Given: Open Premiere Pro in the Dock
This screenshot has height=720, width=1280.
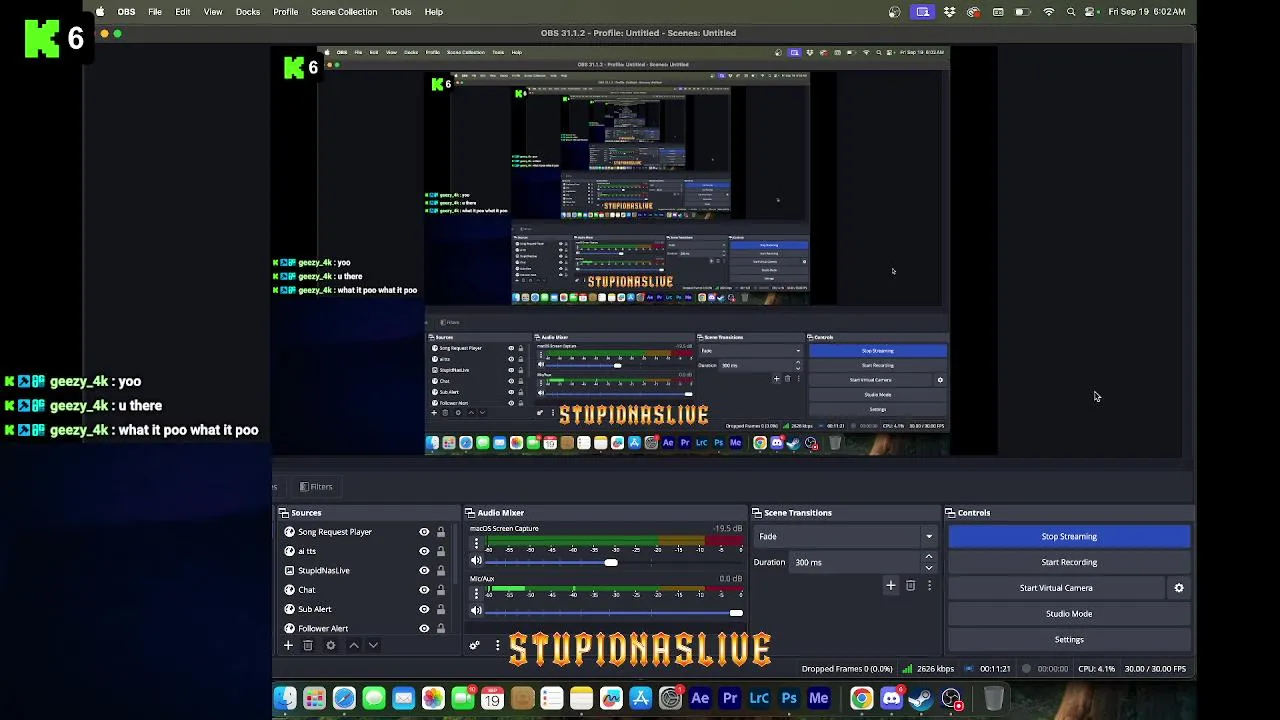Looking at the screenshot, I should pyautogui.click(x=730, y=699).
